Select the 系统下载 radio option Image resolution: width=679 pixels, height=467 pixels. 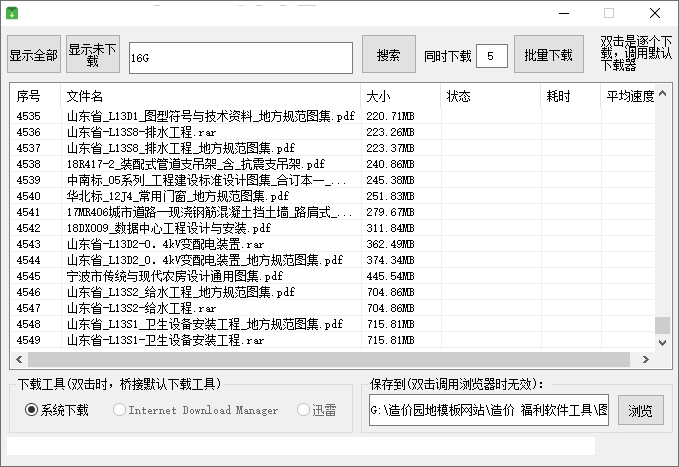32,410
